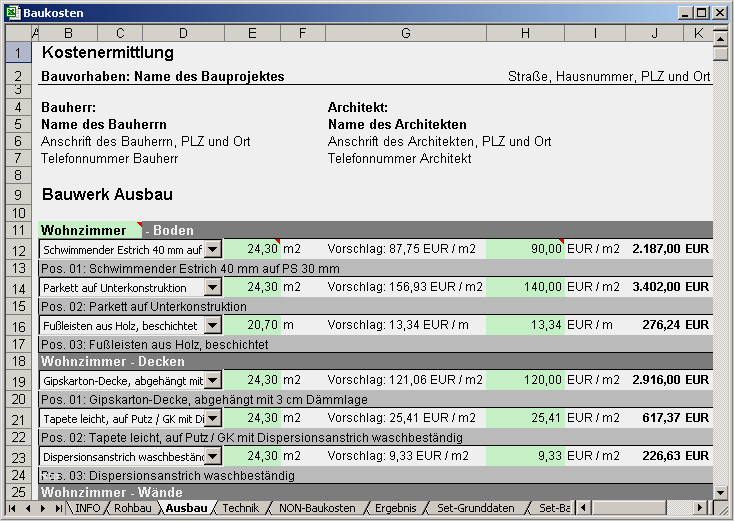
Task: Select column G header
Action: [406, 33]
